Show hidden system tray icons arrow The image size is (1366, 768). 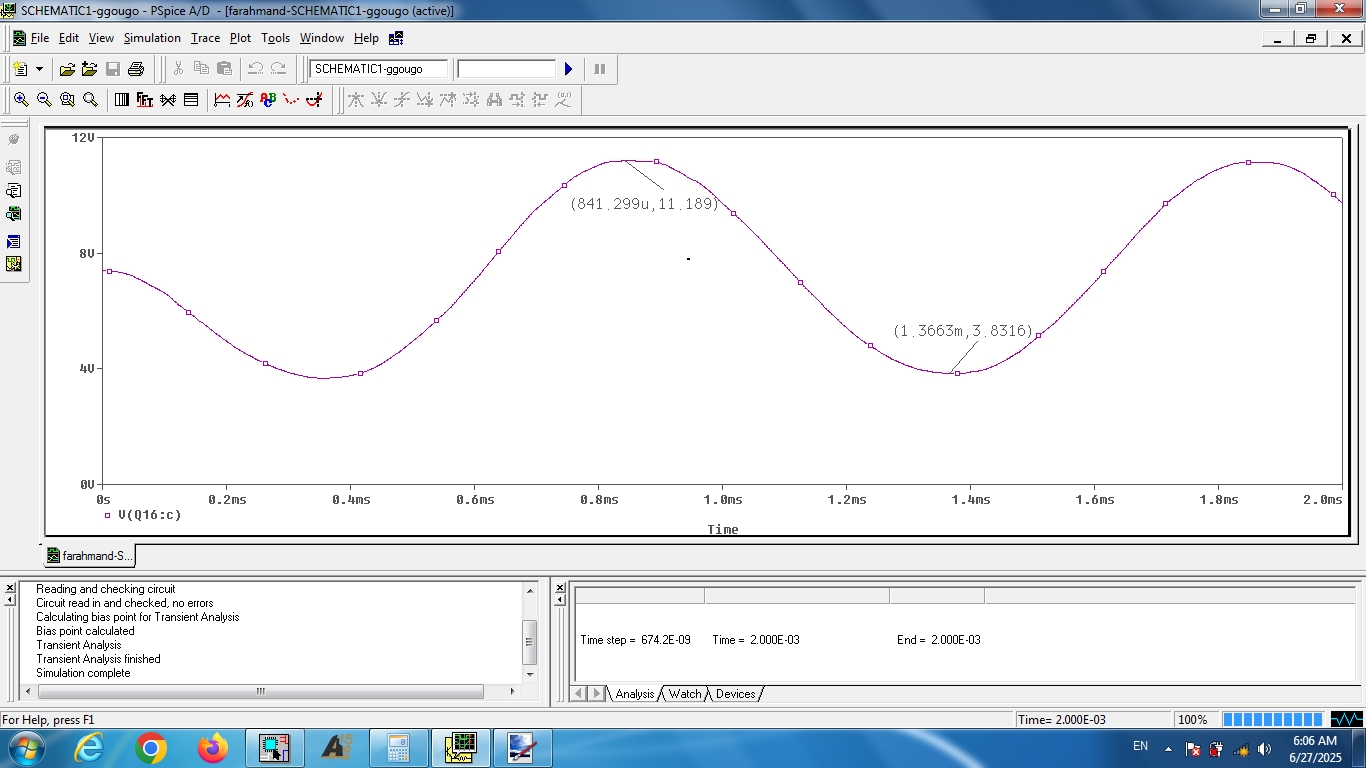click(1166, 747)
